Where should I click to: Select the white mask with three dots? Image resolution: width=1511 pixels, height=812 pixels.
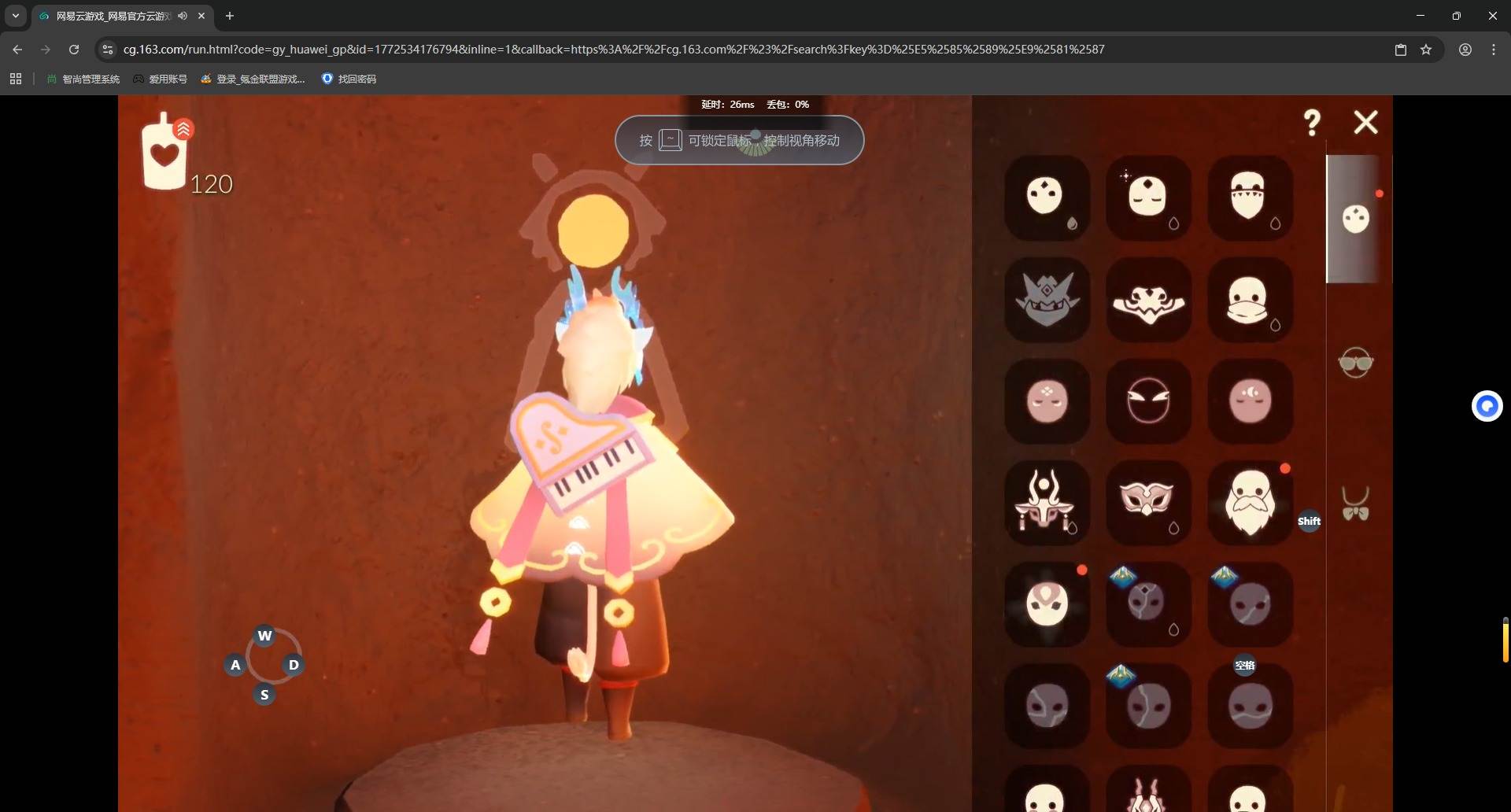coord(1047,197)
